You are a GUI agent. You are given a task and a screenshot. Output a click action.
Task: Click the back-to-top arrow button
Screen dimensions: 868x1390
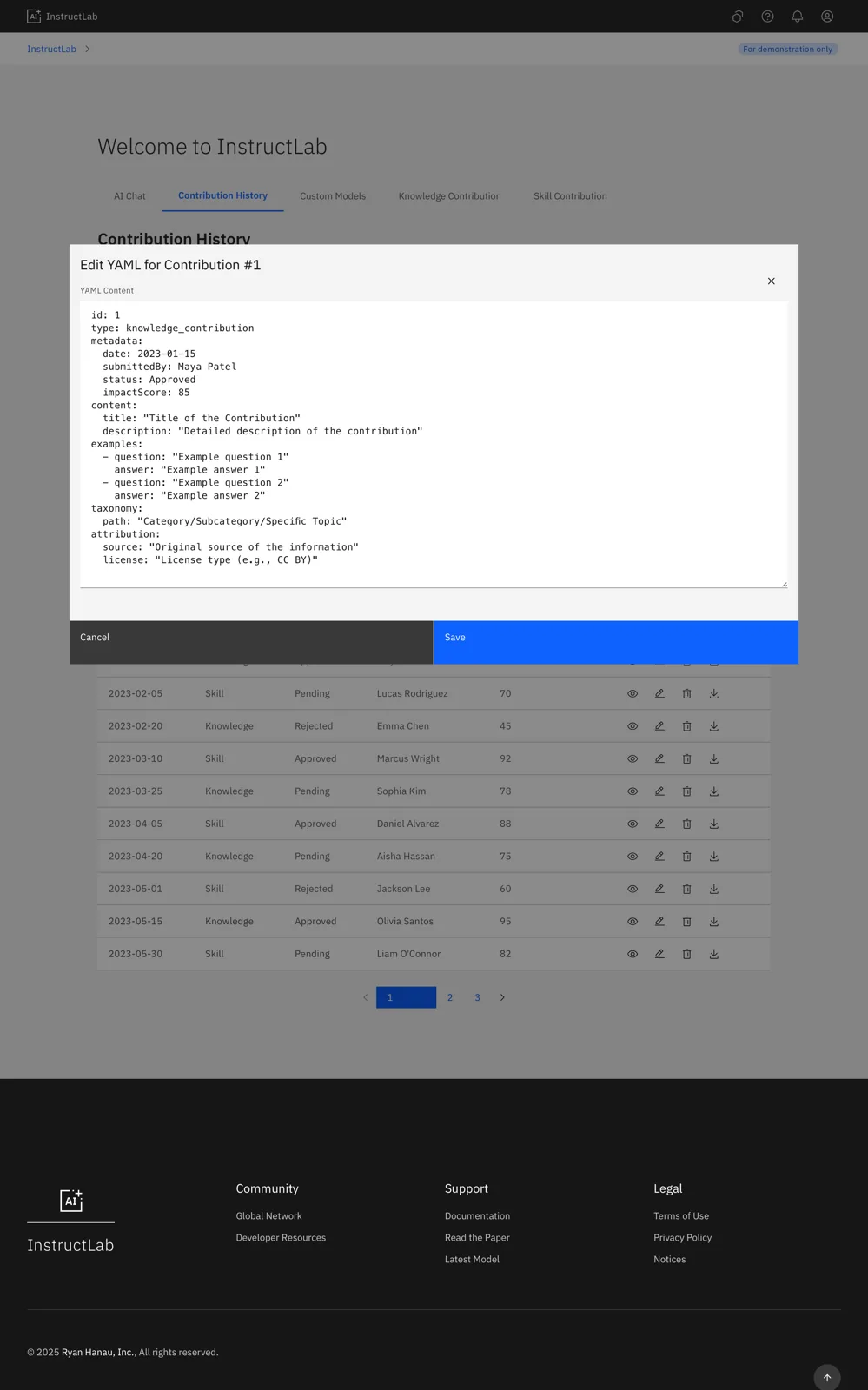click(827, 1377)
